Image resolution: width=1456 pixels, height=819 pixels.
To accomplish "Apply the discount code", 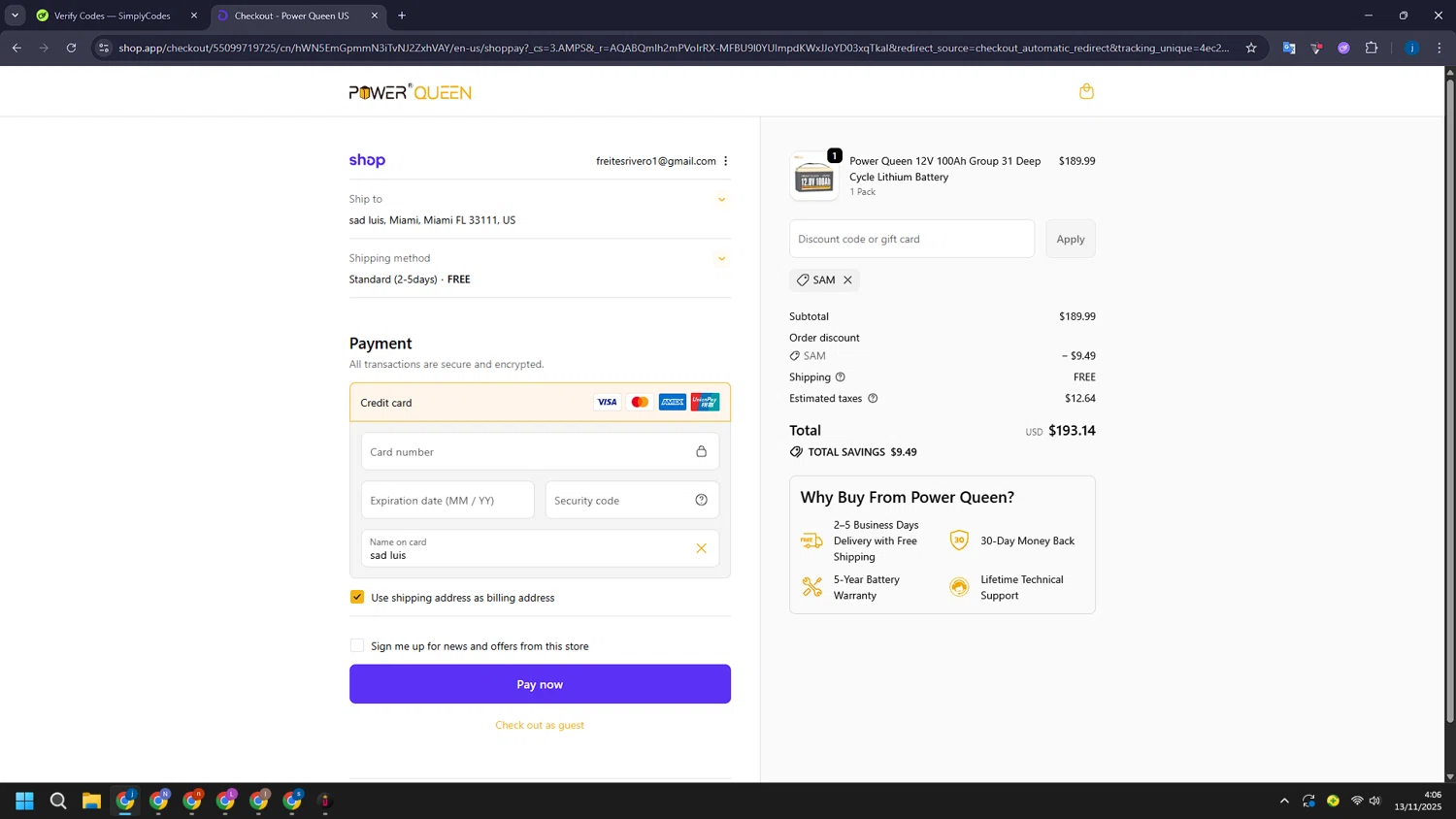I will [x=1071, y=239].
